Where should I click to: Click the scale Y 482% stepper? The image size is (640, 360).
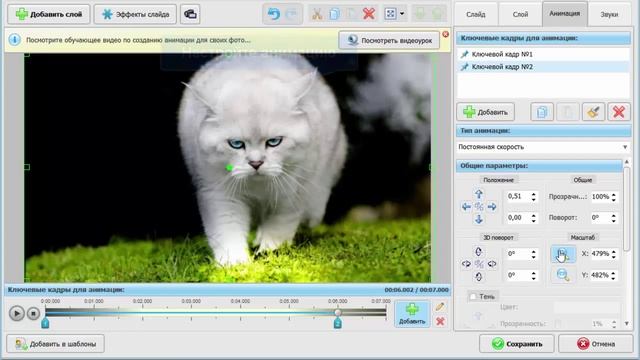tap(613, 275)
